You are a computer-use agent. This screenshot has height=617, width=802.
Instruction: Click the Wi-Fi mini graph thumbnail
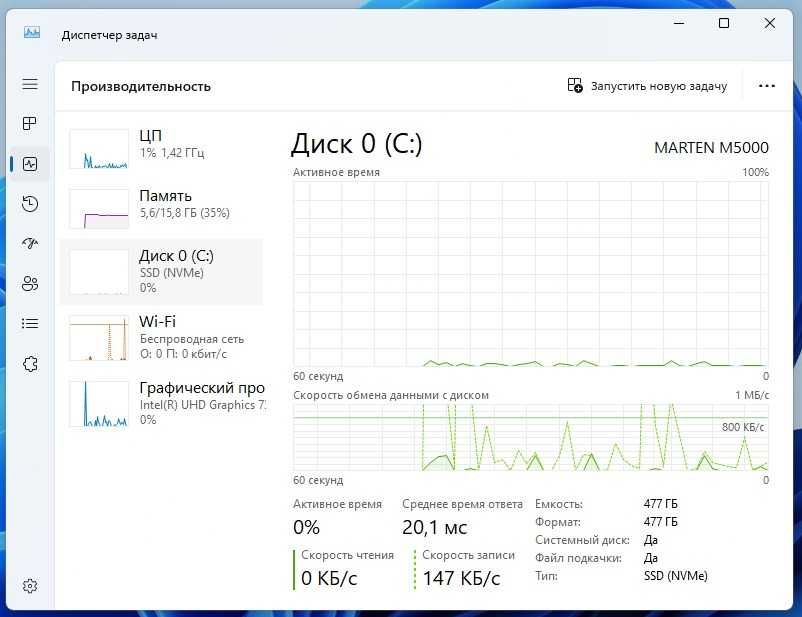click(x=99, y=338)
